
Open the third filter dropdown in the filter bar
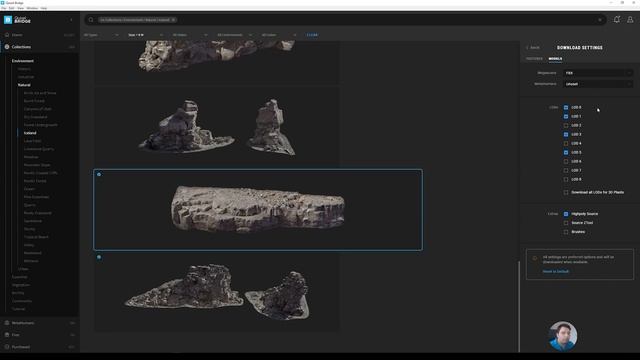190,35
